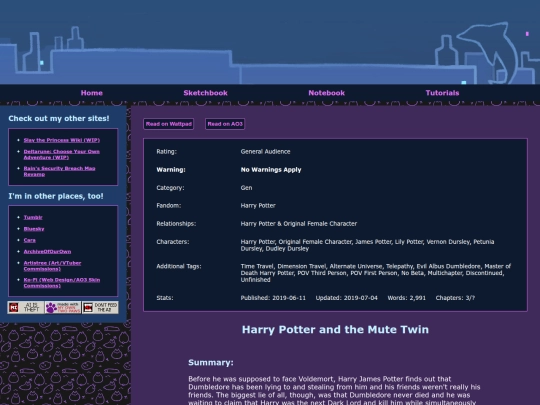Click the I'm in other places, too heading
This screenshot has height=405, width=540.
click(x=56, y=196)
